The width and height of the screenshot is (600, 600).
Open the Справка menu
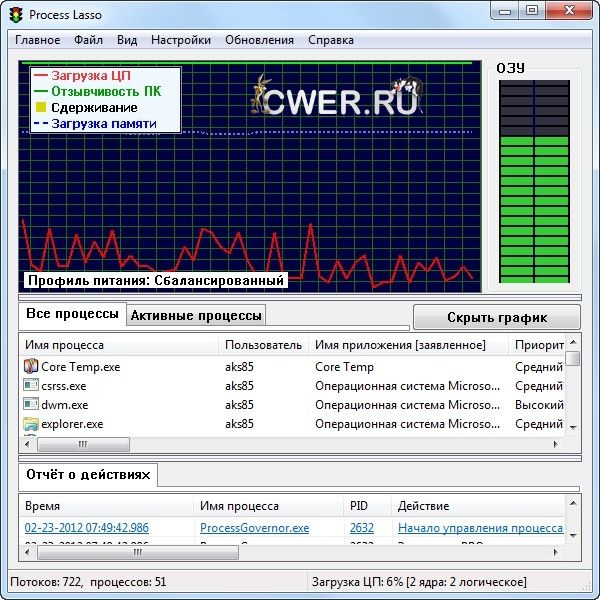(331, 40)
